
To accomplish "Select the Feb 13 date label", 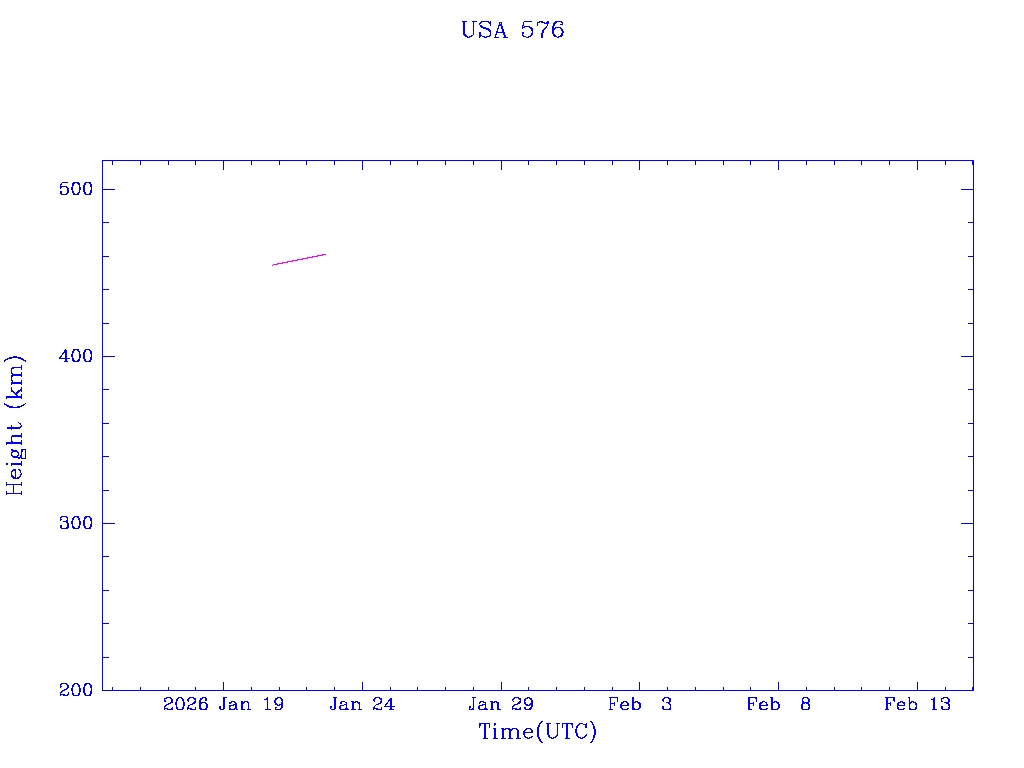I will 917,705.
